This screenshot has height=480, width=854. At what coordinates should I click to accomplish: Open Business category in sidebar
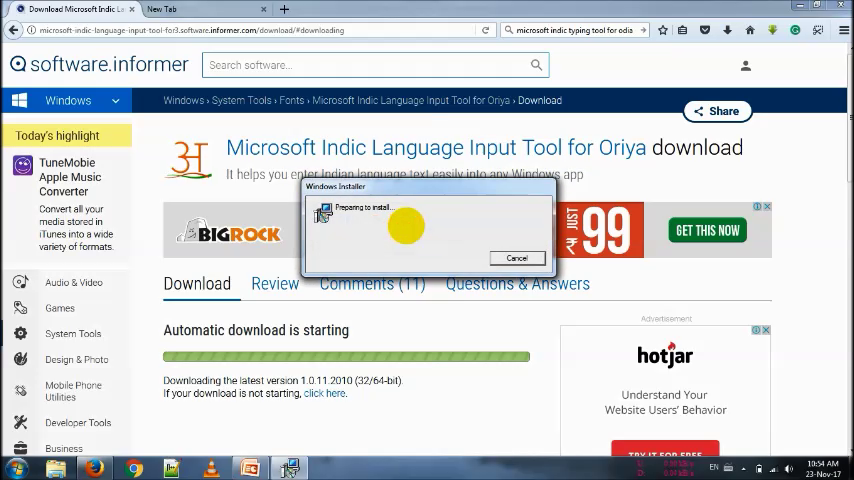pos(64,448)
